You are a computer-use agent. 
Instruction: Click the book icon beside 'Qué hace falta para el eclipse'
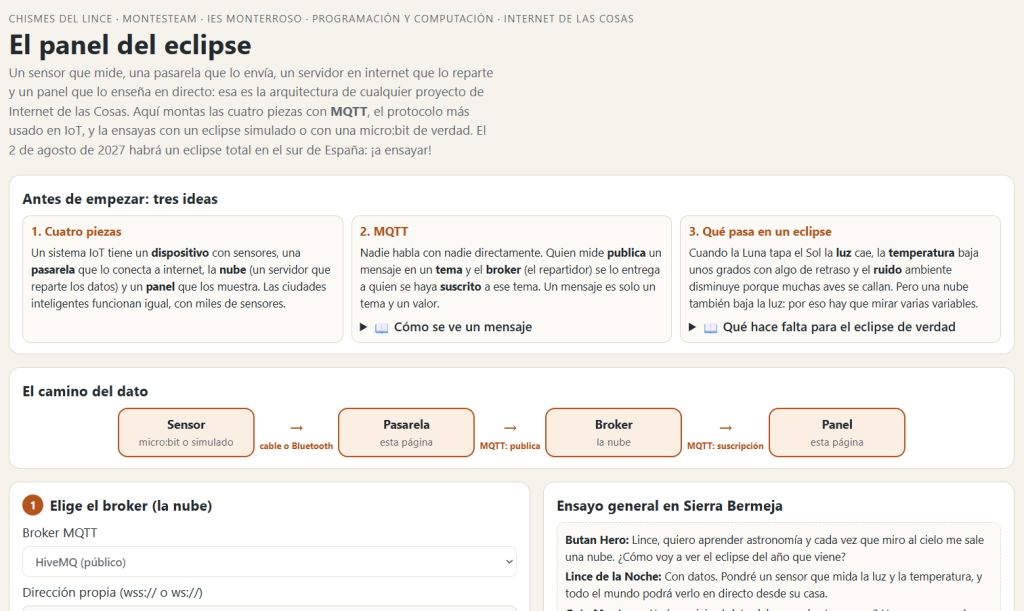click(x=711, y=328)
